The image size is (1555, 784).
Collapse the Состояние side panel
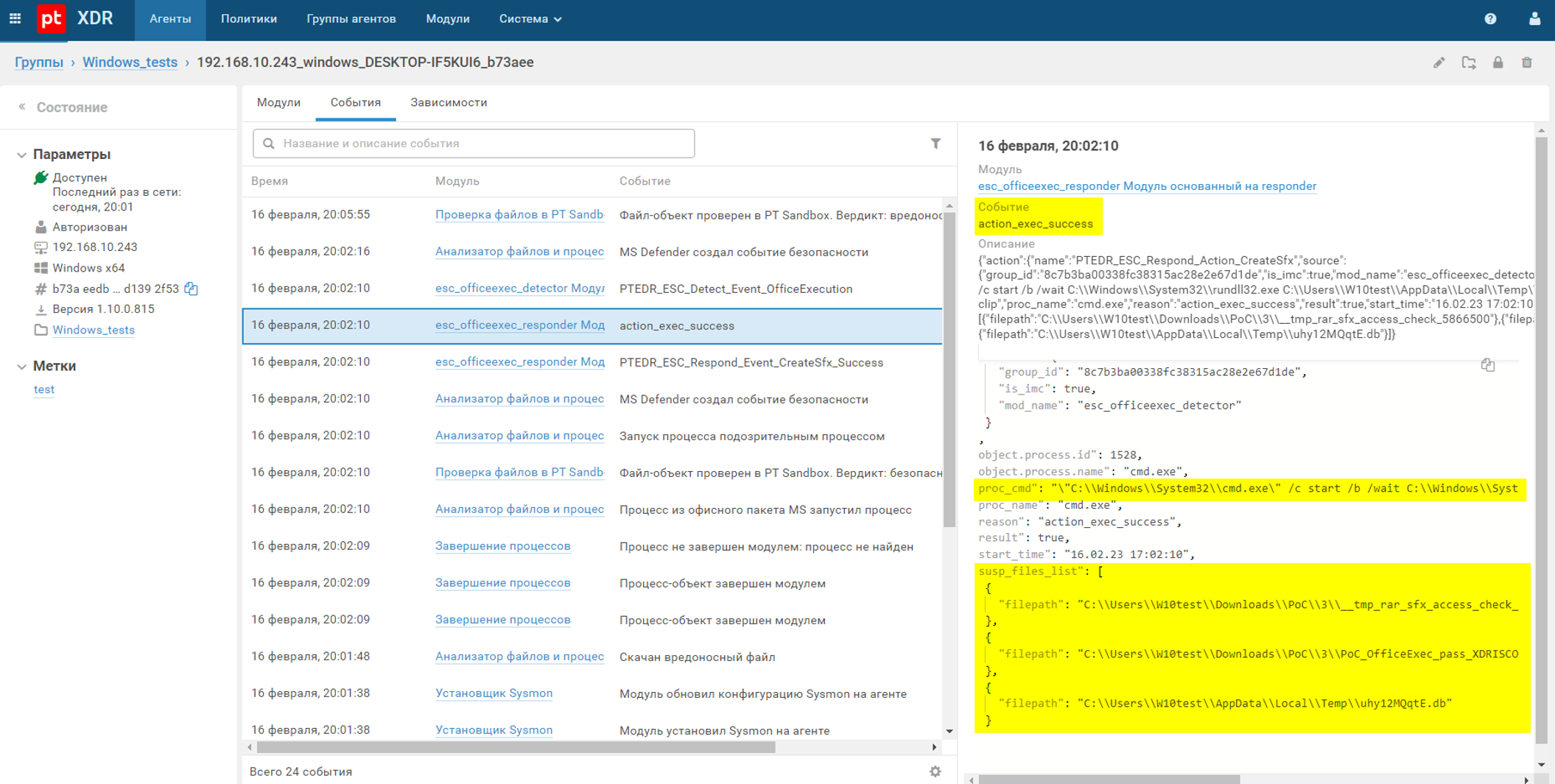click(22, 107)
